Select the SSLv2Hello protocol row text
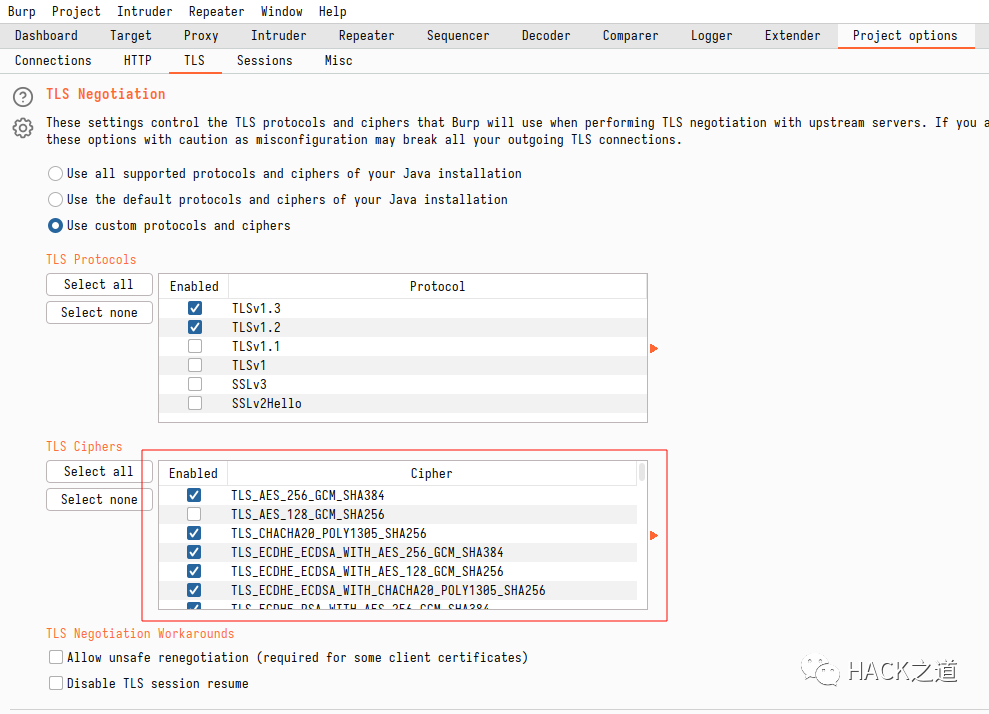Viewport: 989px width, 714px height. point(267,403)
